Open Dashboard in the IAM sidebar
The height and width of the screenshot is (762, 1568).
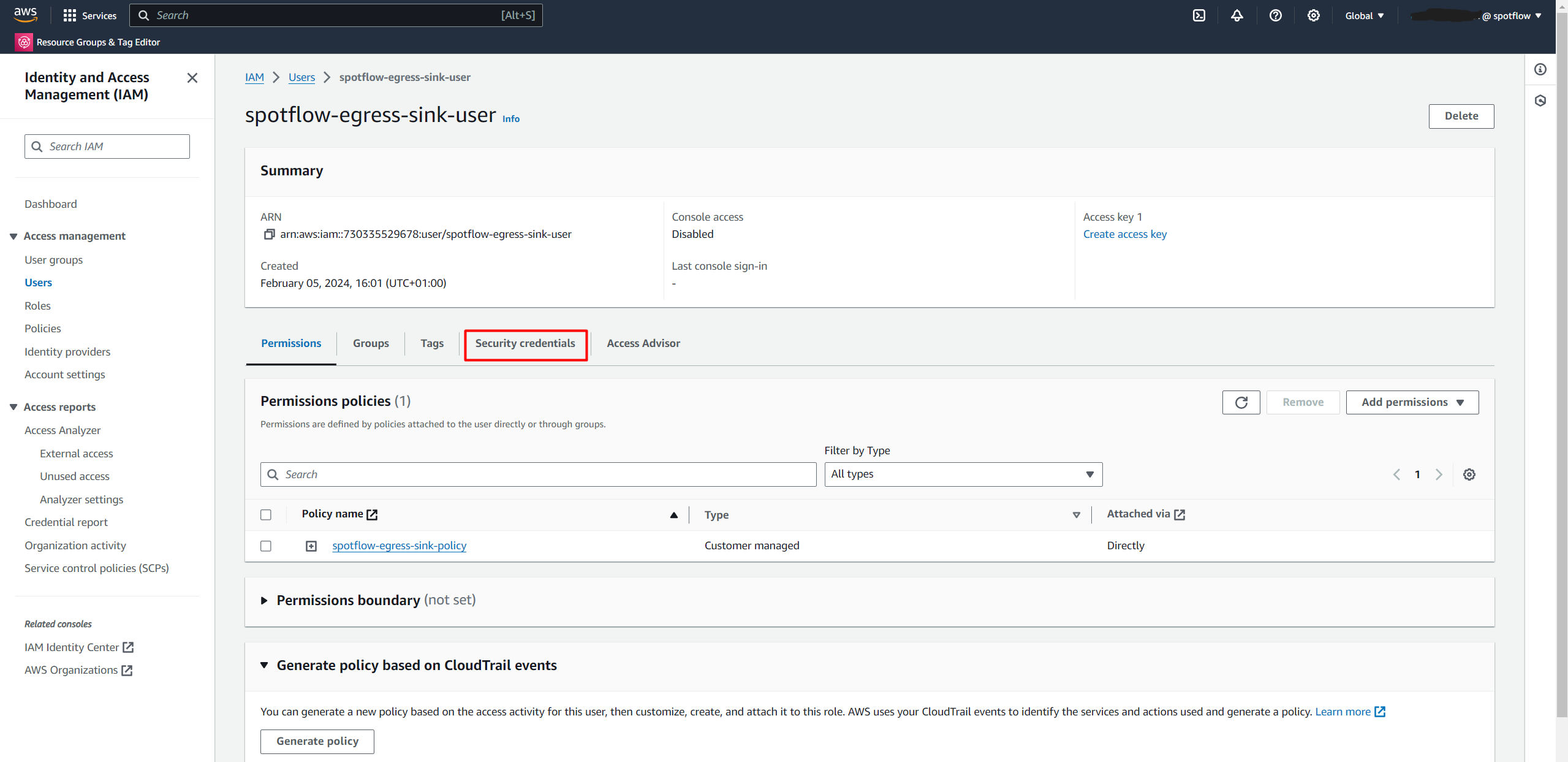click(x=51, y=204)
